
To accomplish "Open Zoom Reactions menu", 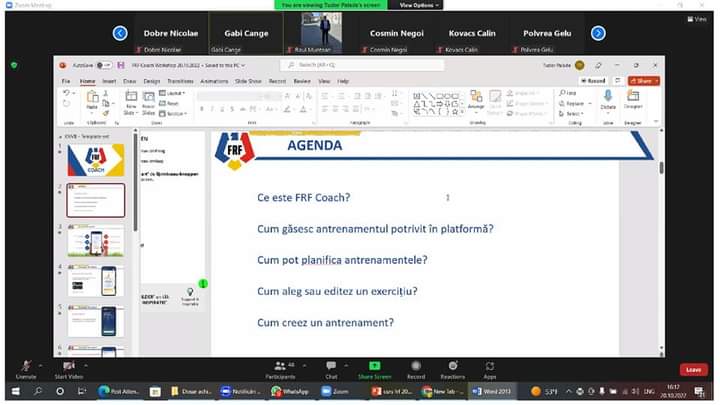I will tap(453, 370).
